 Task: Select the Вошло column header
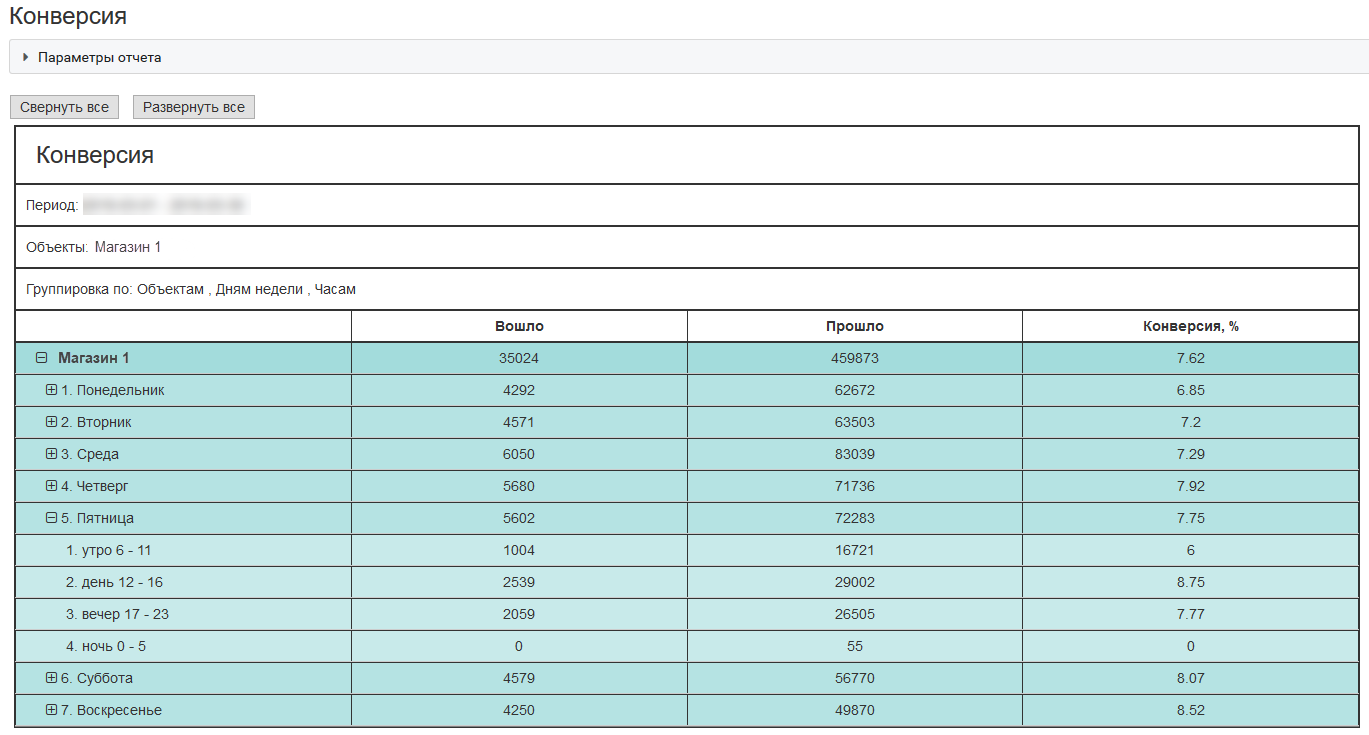pyautogui.click(x=519, y=326)
